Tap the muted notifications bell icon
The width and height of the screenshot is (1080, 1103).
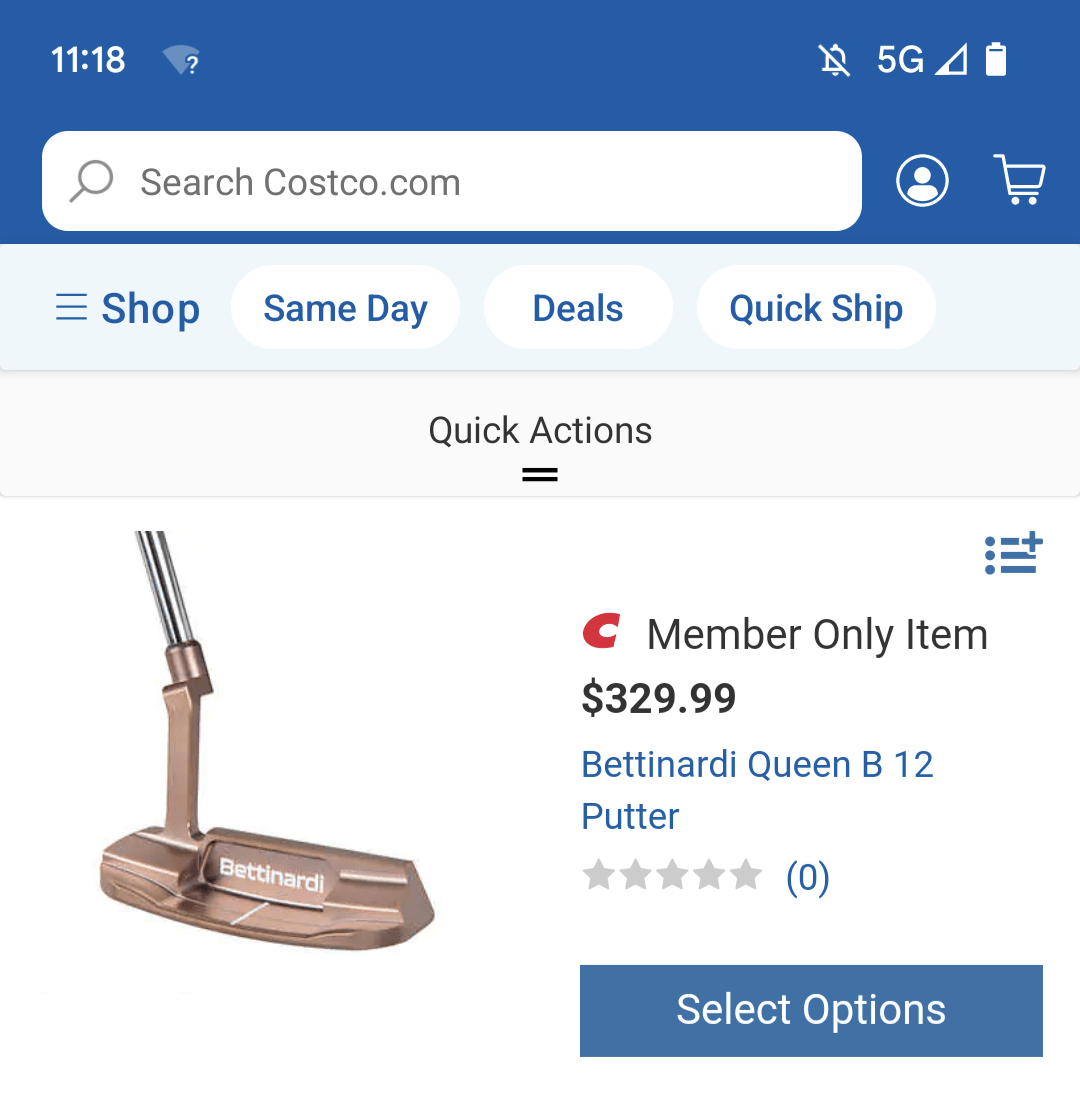(834, 60)
